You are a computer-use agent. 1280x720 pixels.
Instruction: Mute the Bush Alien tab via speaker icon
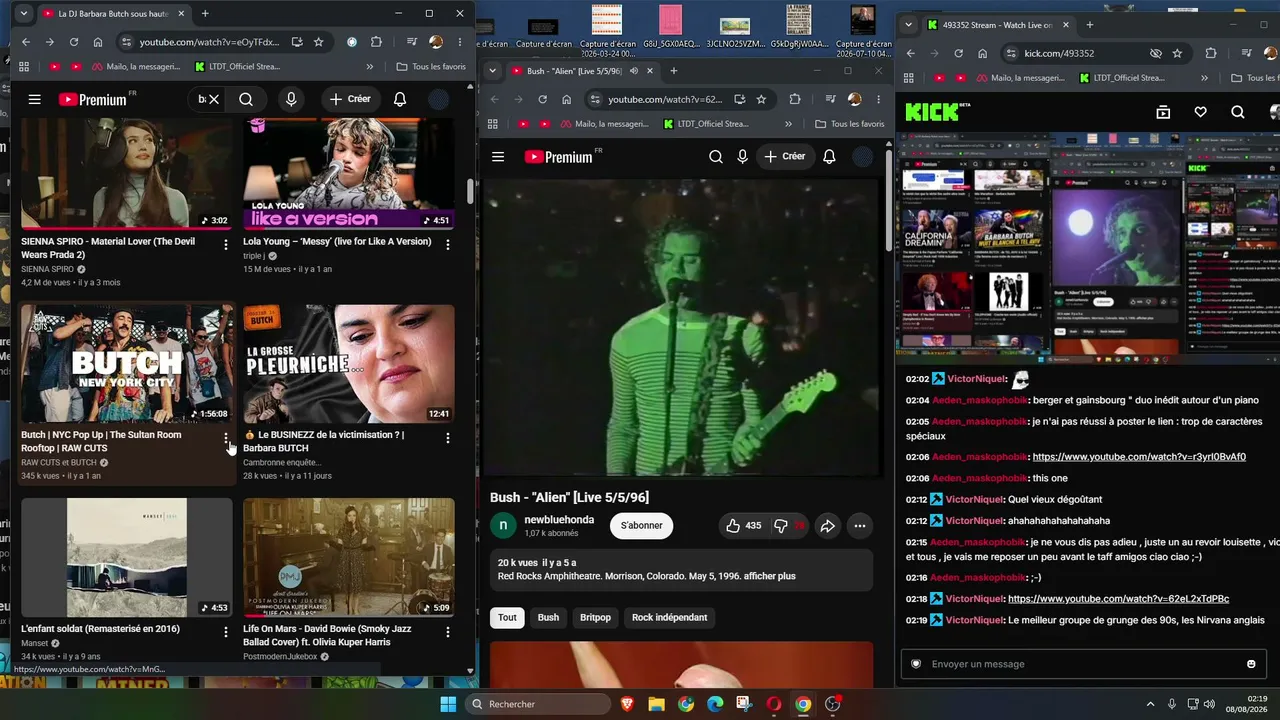coord(634,71)
